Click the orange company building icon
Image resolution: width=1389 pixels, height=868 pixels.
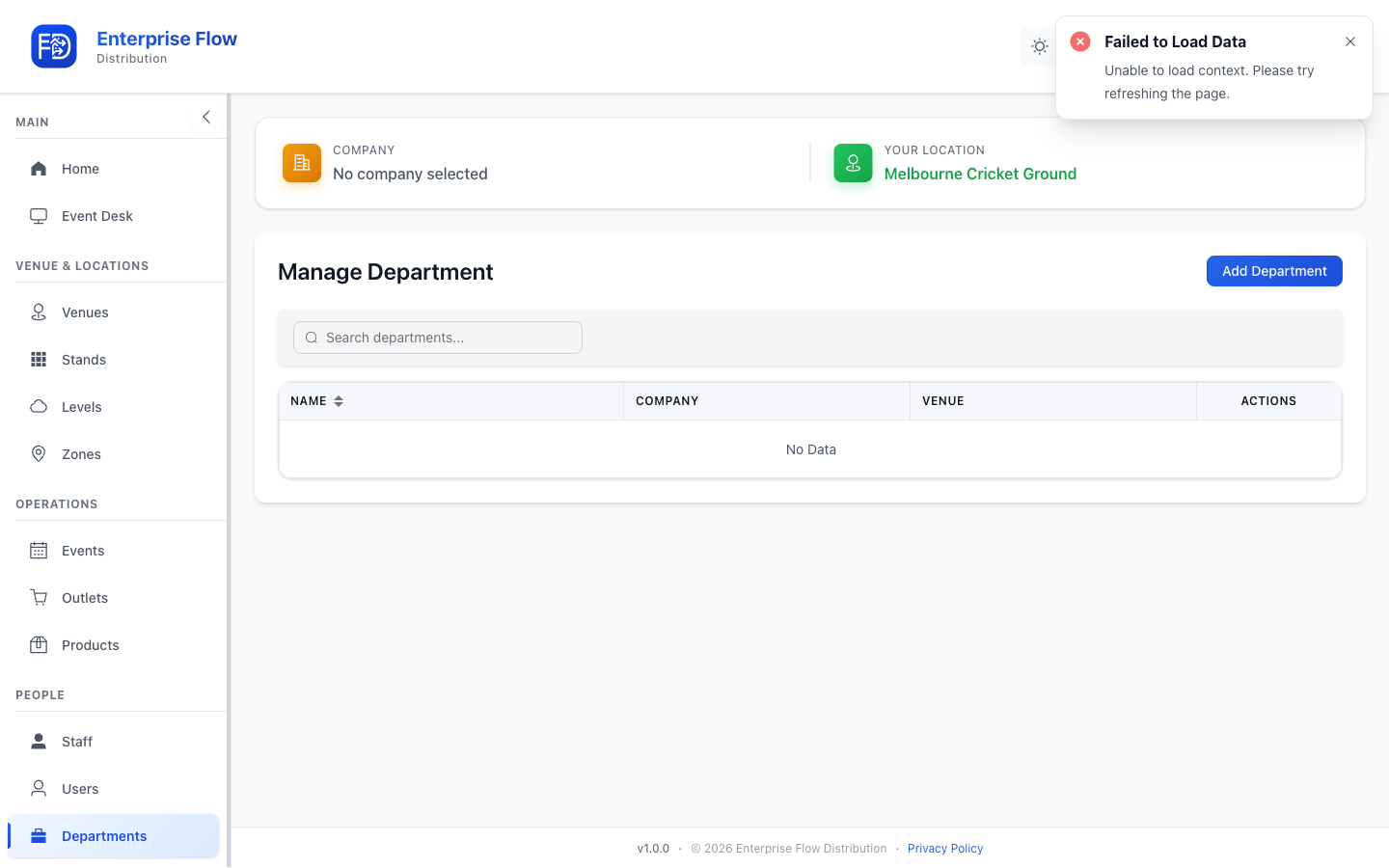302,163
